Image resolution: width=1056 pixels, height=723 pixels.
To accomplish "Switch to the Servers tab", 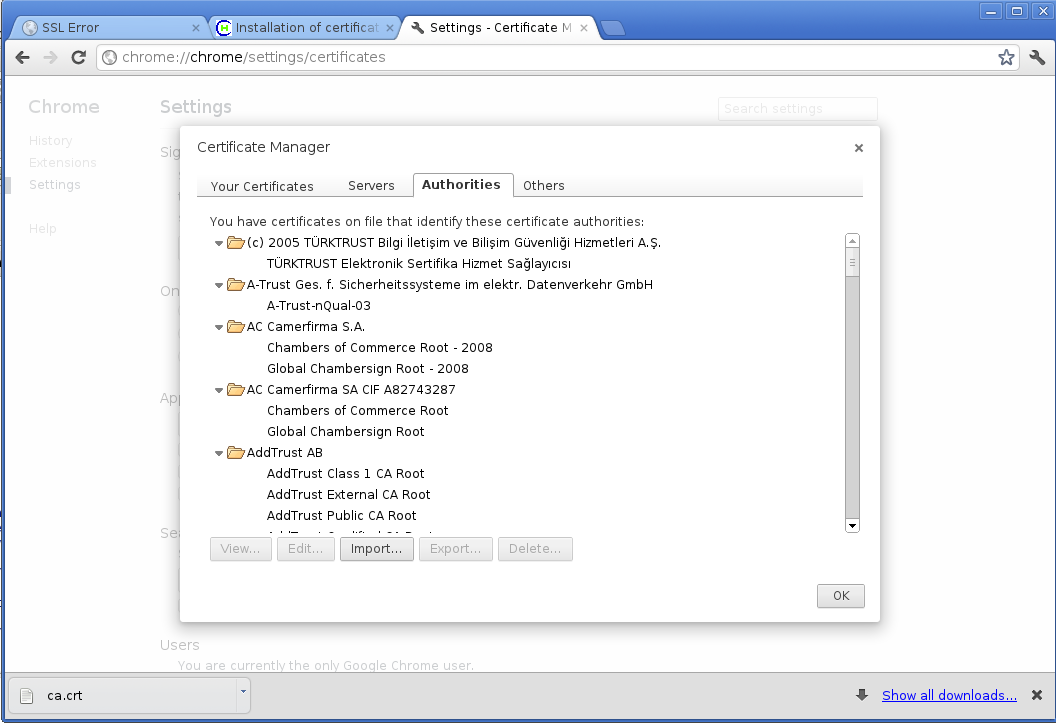I will point(371,186).
